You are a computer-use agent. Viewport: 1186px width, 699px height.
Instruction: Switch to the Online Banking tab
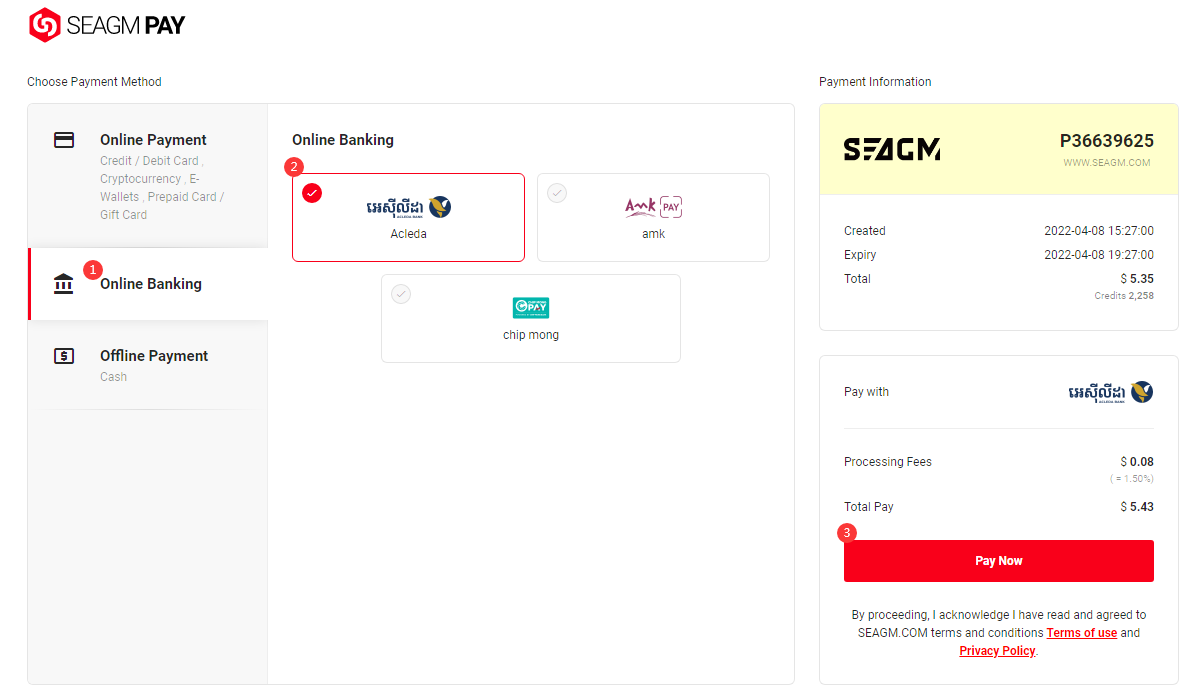(148, 284)
